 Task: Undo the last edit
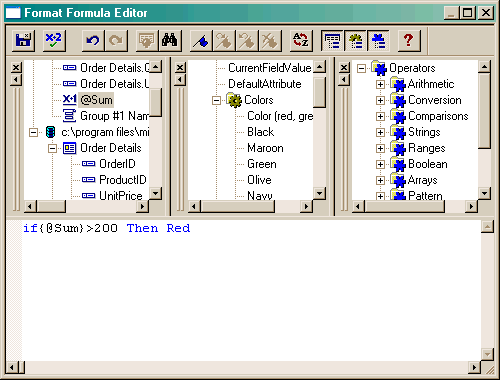(93, 40)
